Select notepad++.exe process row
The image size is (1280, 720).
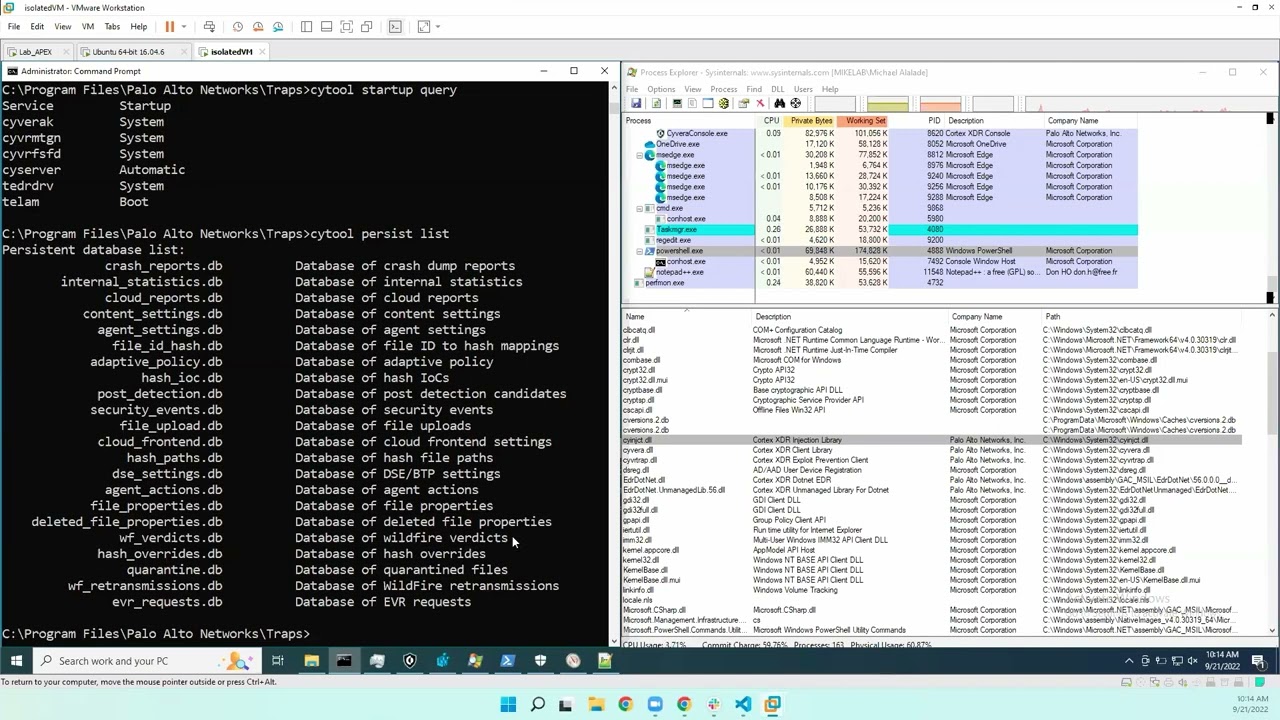[880, 272]
